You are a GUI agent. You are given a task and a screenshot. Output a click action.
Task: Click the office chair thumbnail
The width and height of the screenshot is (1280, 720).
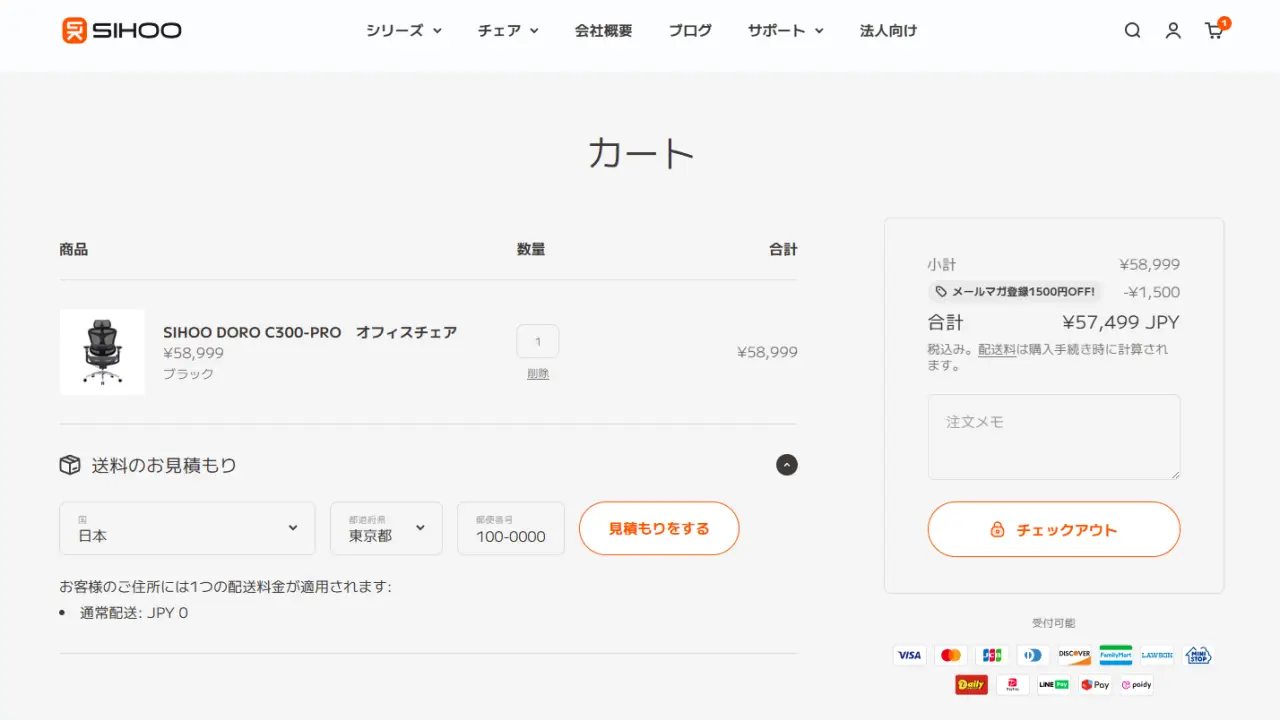(102, 352)
